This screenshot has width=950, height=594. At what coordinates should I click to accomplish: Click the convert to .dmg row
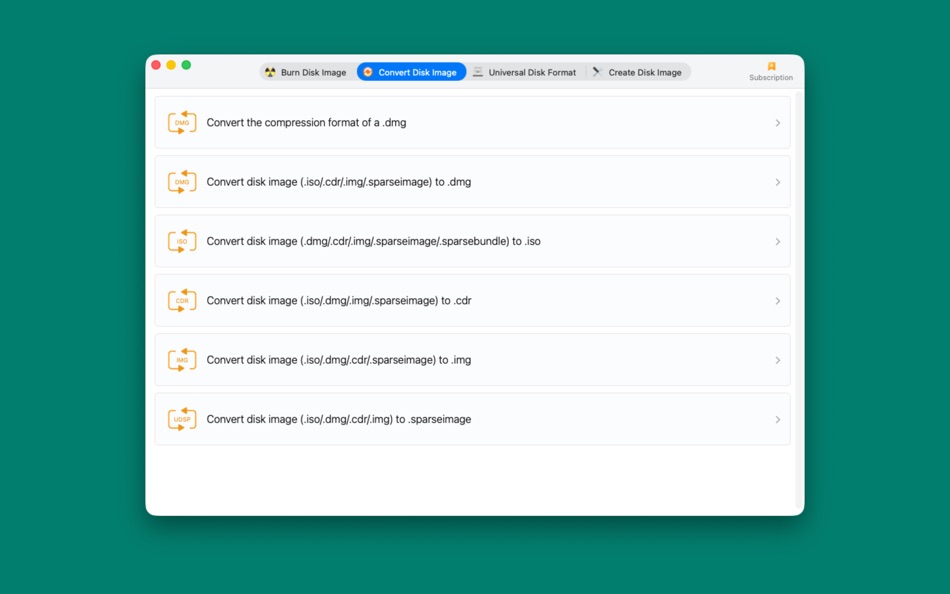tap(470, 181)
